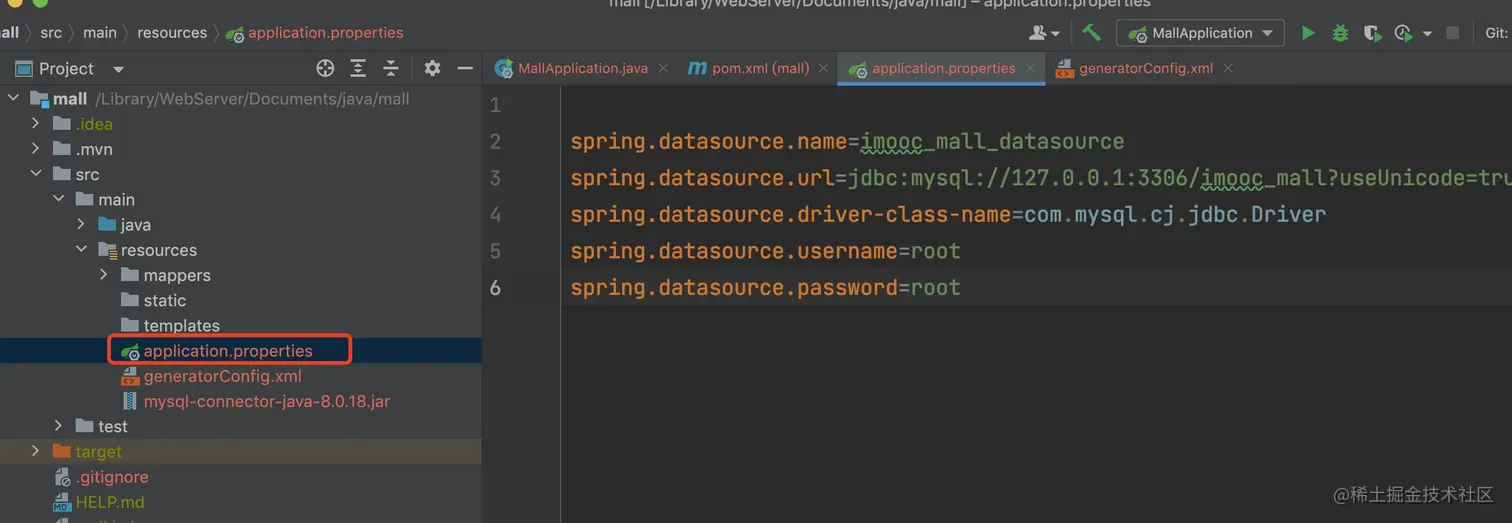Expand the .idea folder
This screenshot has height=523, width=1512.
(36, 123)
